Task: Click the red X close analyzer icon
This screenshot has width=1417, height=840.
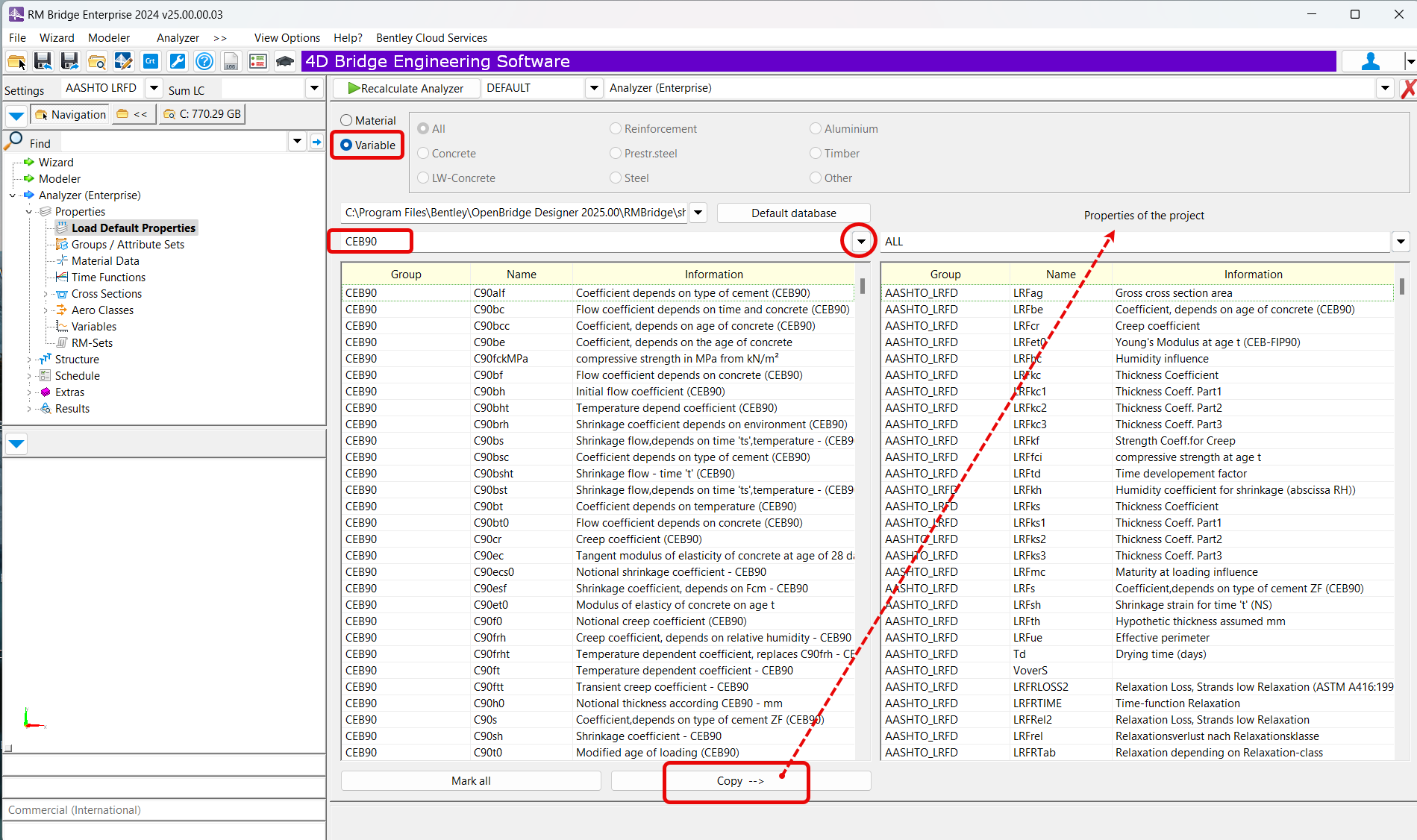Action: [x=1407, y=89]
